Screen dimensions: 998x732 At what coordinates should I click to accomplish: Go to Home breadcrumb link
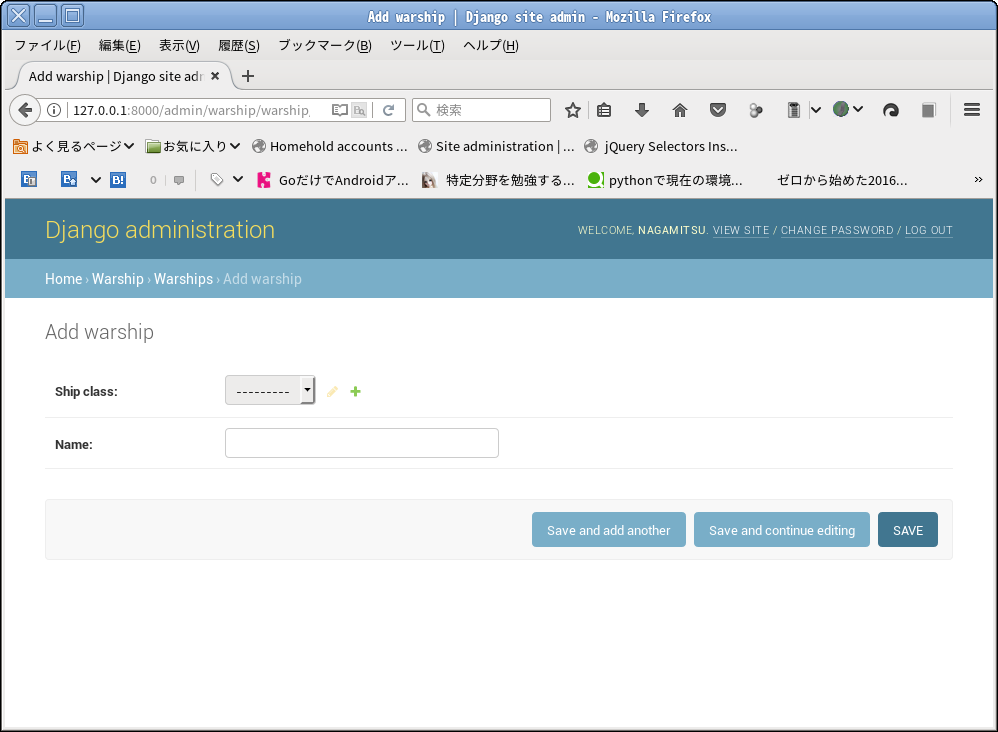pos(64,279)
